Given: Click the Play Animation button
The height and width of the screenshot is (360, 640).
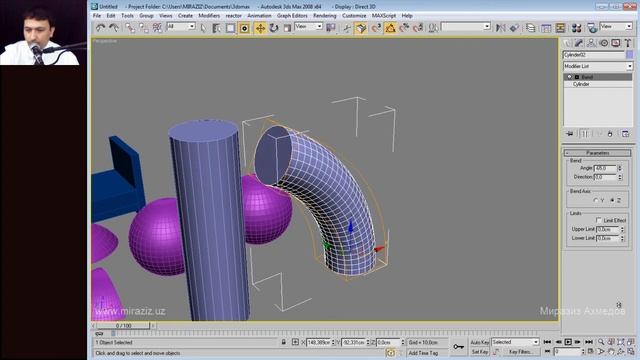Looking at the screenshot, I should 568,342.
